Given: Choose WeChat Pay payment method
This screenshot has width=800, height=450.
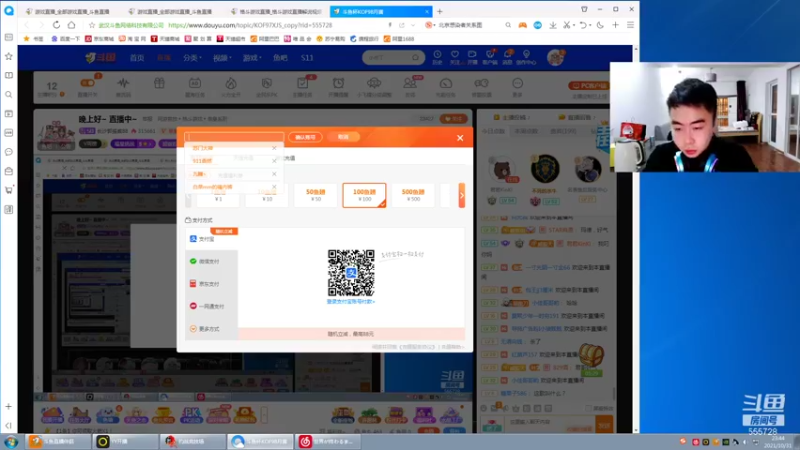Looking at the screenshot, I should point(211,261).
